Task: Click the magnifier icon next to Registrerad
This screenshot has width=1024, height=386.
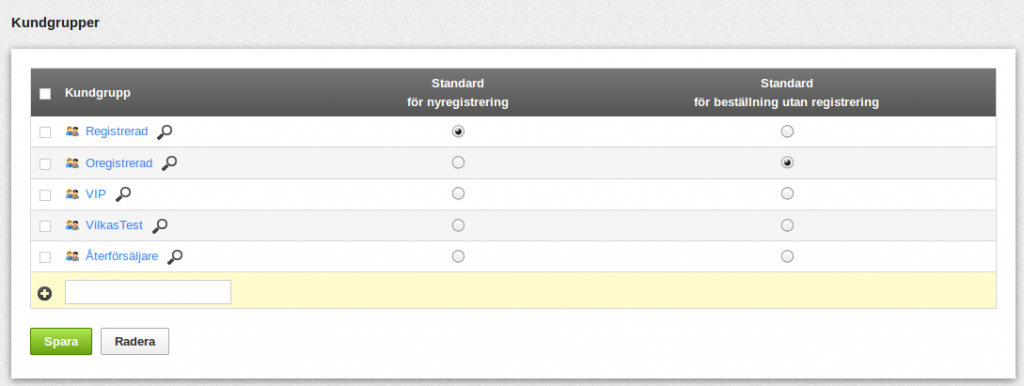Action: pyautogui.click(x=165, y=132)
